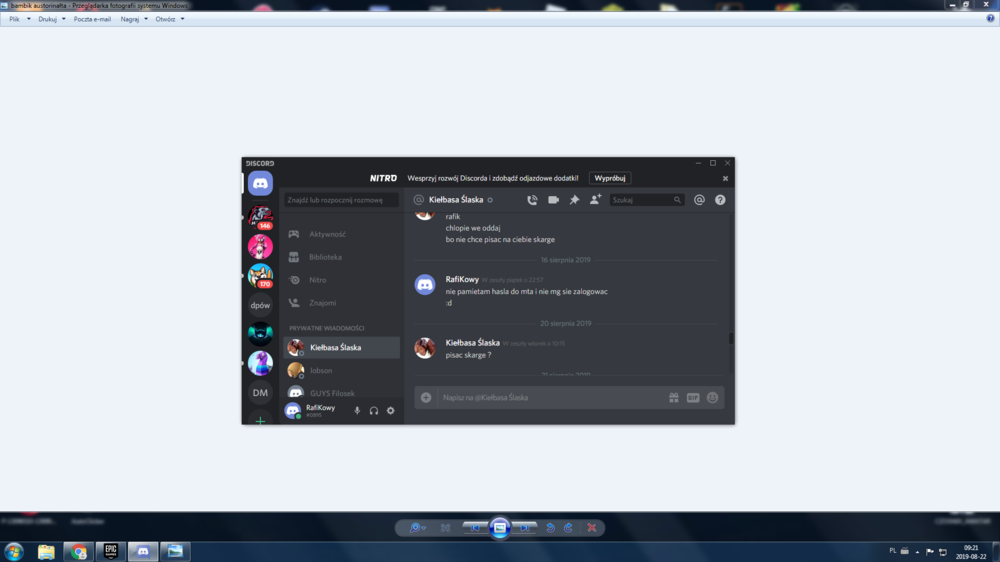Screen dimensions: 1000x562
Task: Open the DM server icon
Action: click(x=260, y=392)
